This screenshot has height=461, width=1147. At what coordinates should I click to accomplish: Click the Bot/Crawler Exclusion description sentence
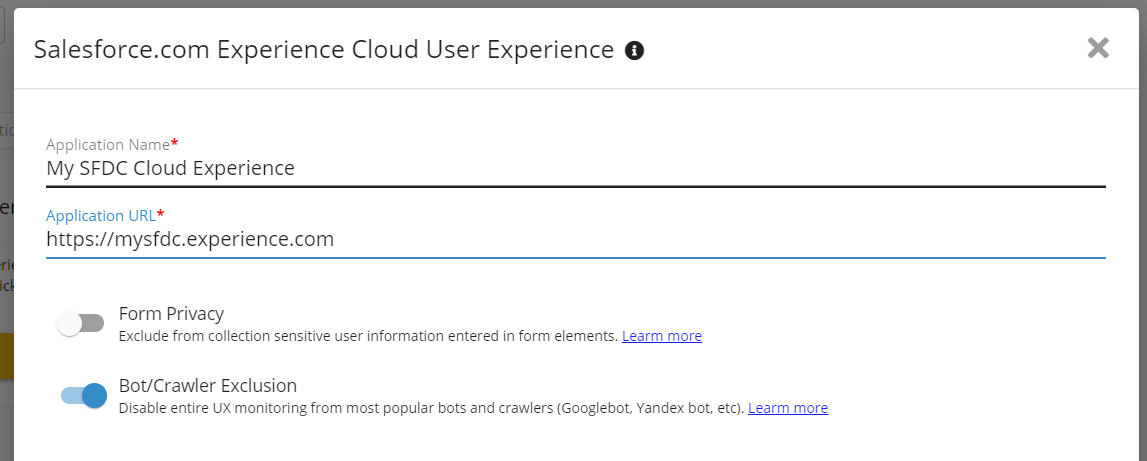pos(430,408)
